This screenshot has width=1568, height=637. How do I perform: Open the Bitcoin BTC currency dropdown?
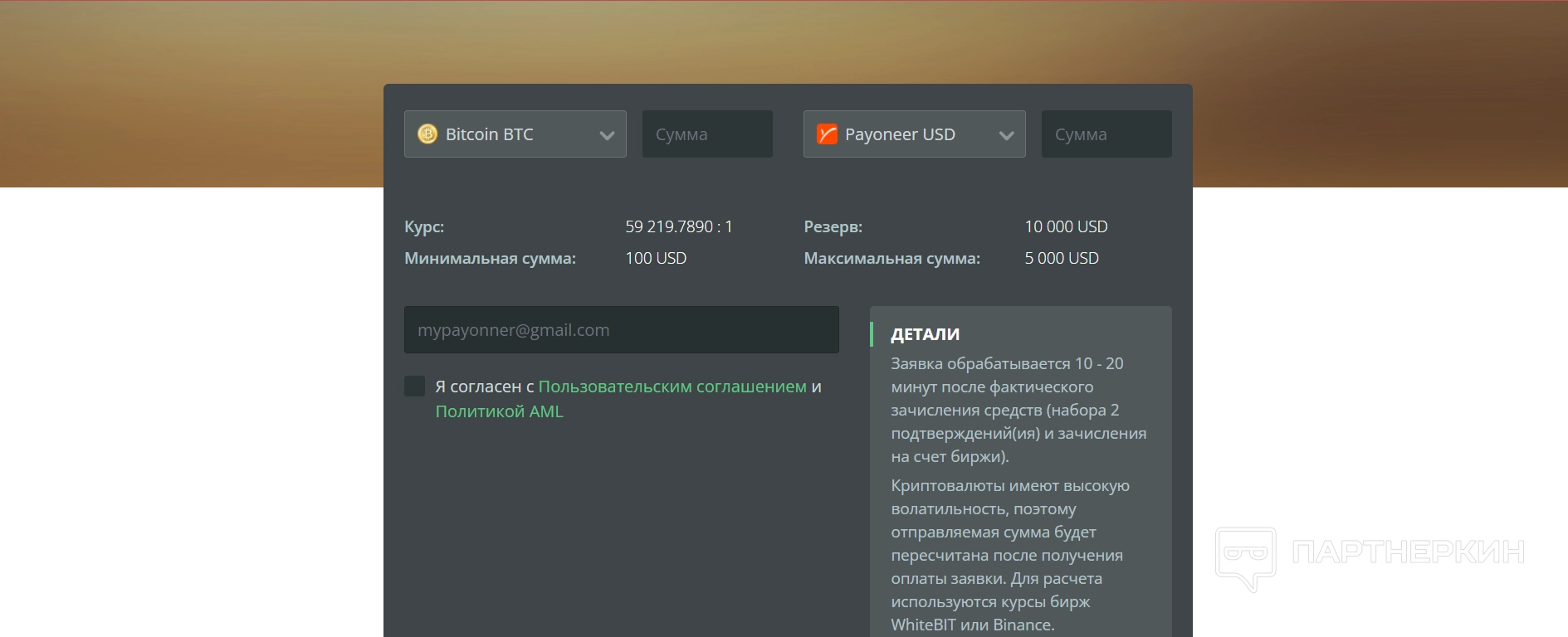(515, 134)
